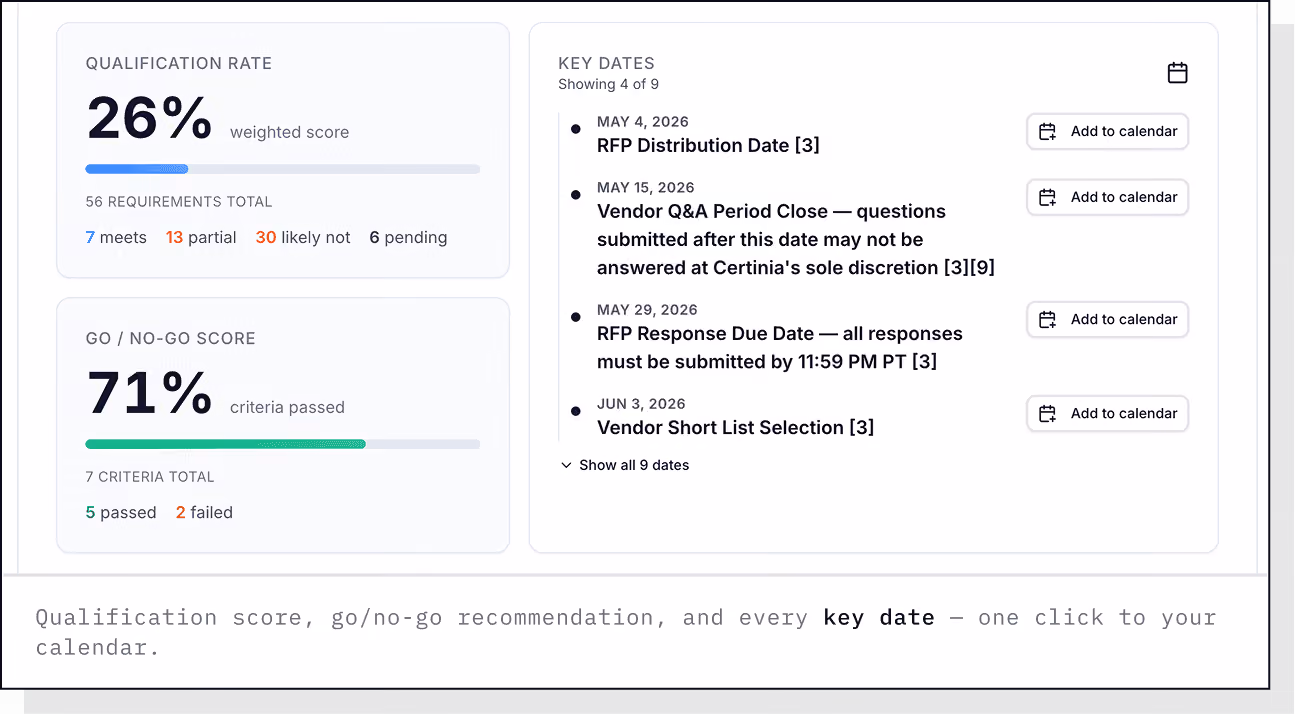Image resolution: width=1295 pixels, height=714 pixels.
Task: Click the blue qualification rate progress bar
Action: (x=137, y=169)
